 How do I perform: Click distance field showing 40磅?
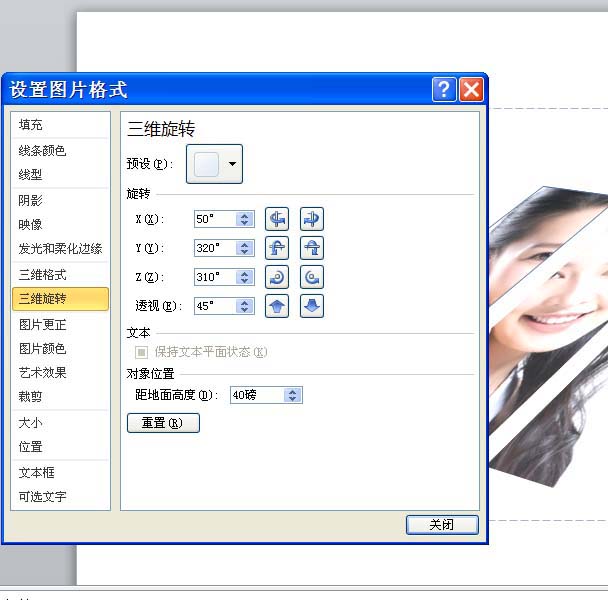coord(266,395)
